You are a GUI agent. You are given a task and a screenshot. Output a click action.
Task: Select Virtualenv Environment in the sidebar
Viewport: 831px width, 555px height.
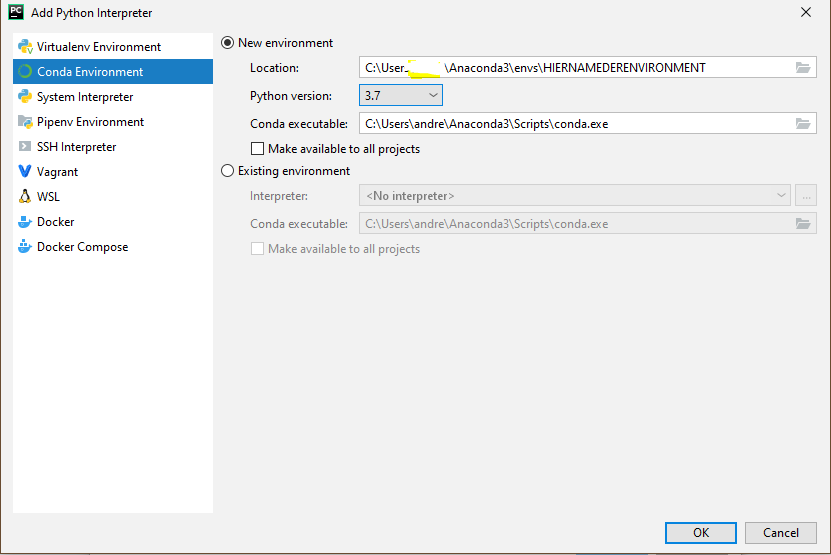pos(113,47)
